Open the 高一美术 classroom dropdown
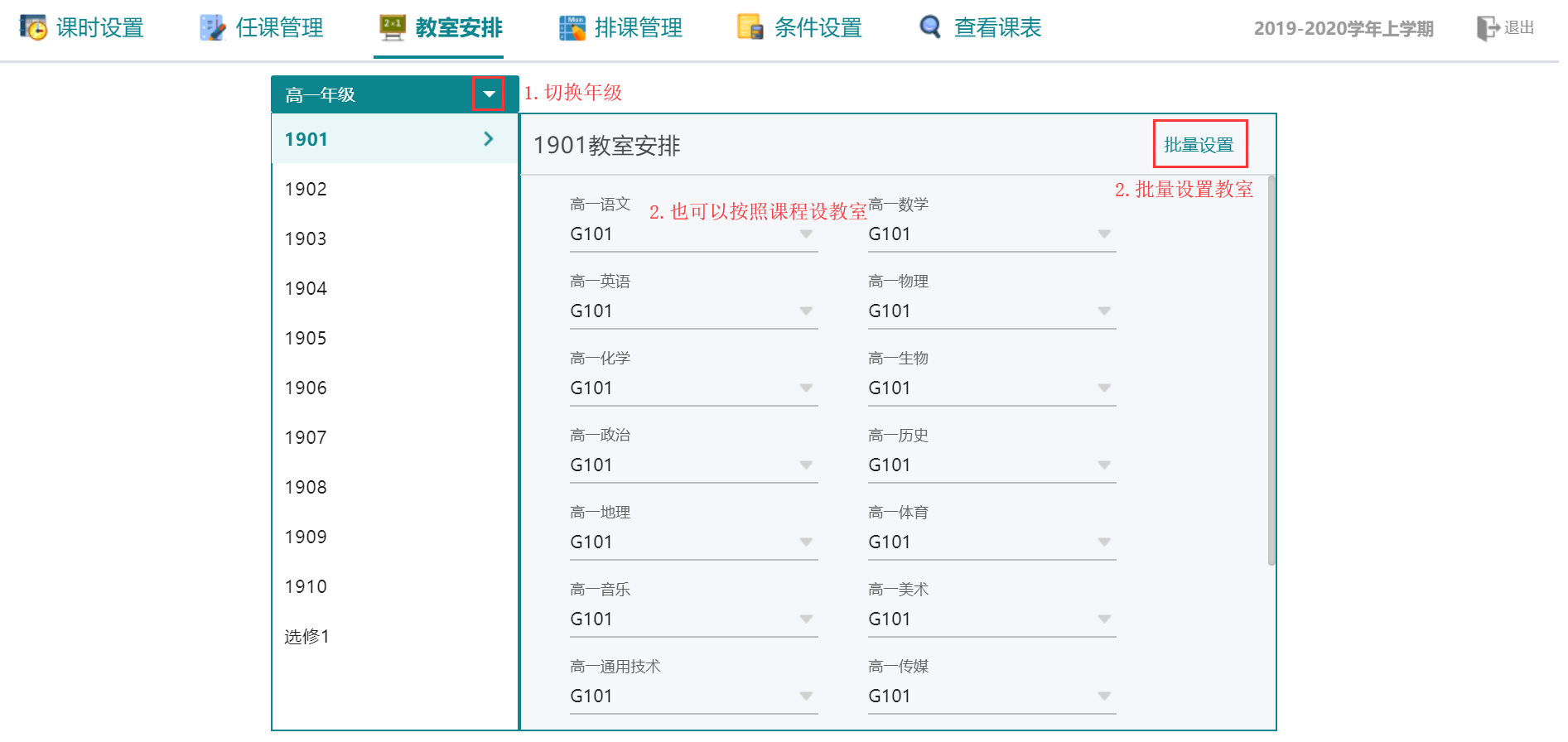The image size is (1568, 742). (x=992, y=619)
